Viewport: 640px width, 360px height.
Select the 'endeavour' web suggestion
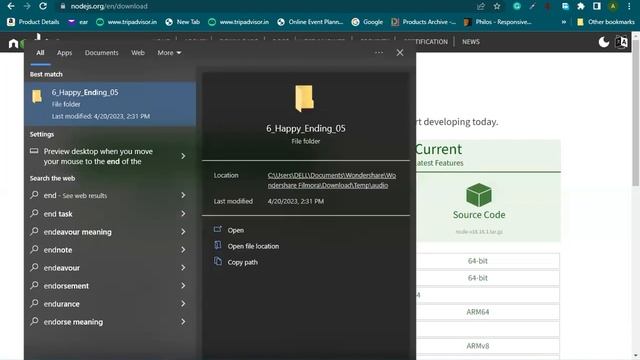point(61,268)
